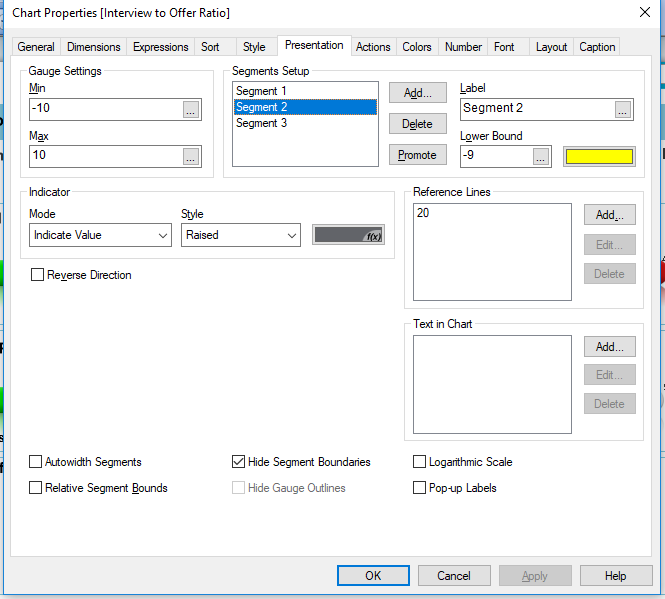Enable Reverse Direction checkbox
Viewport: 665px width, 599px height.
pos(38,275)
